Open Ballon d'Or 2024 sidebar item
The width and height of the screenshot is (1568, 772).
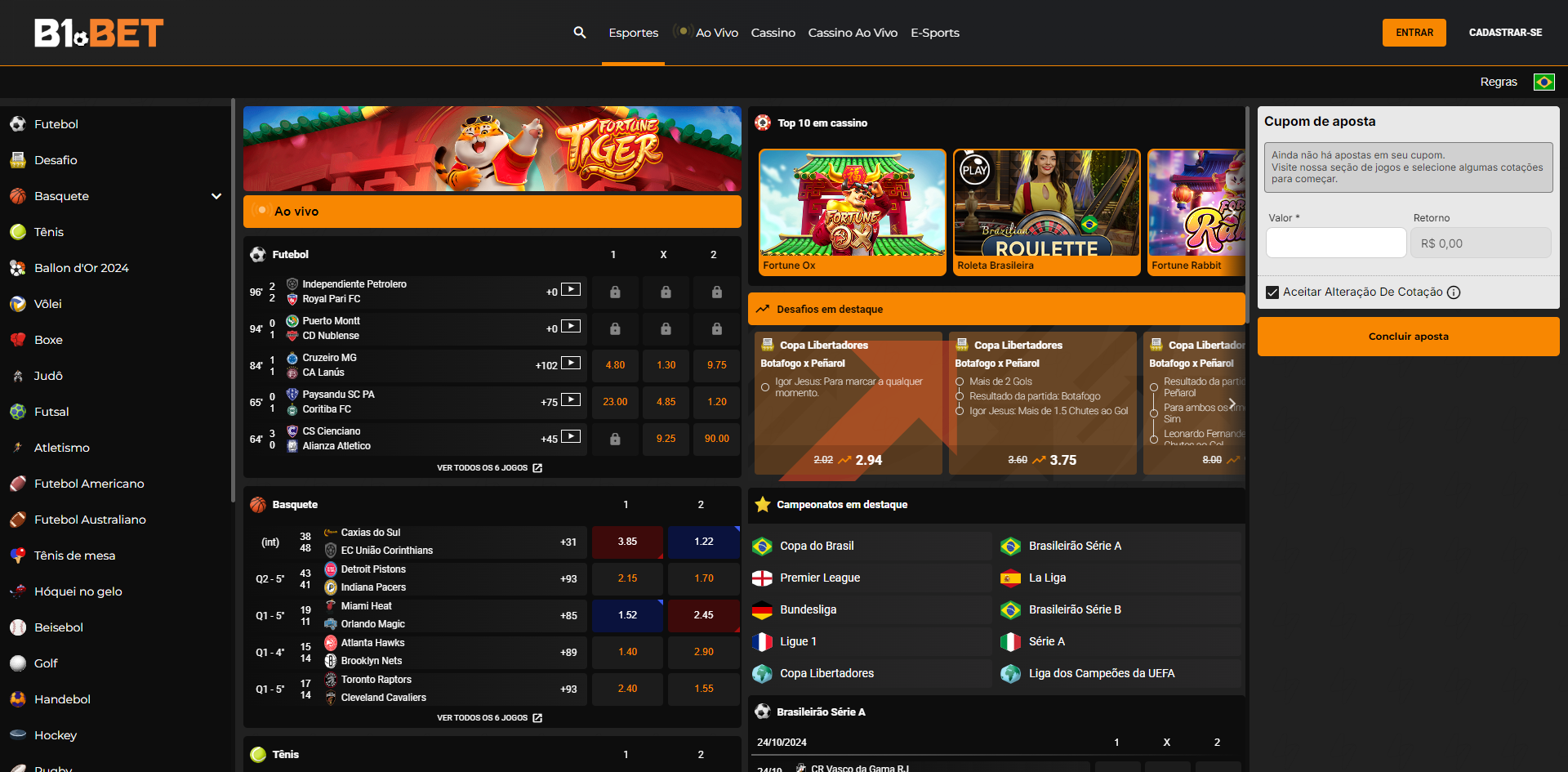click(81, 268)
